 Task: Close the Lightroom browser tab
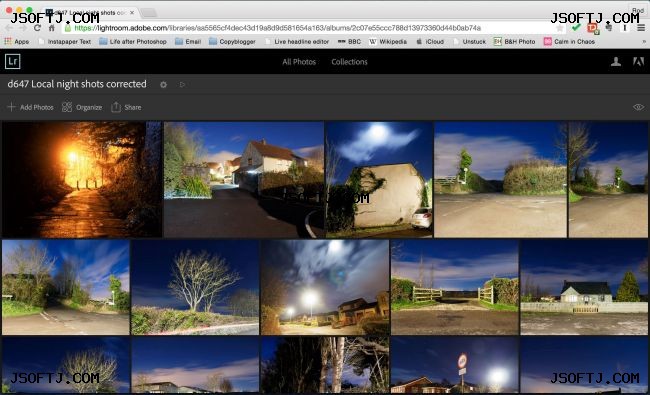(132, 13)
